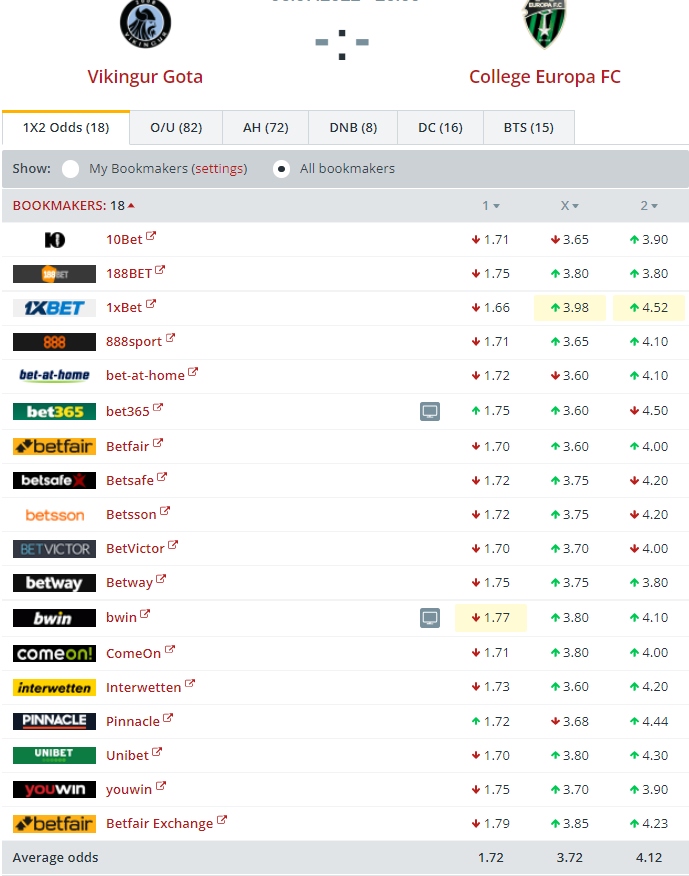Click the Vikingur Gota team crest
Image resolution: width=689 pixels, height=876 pixels.
(145, 22)
